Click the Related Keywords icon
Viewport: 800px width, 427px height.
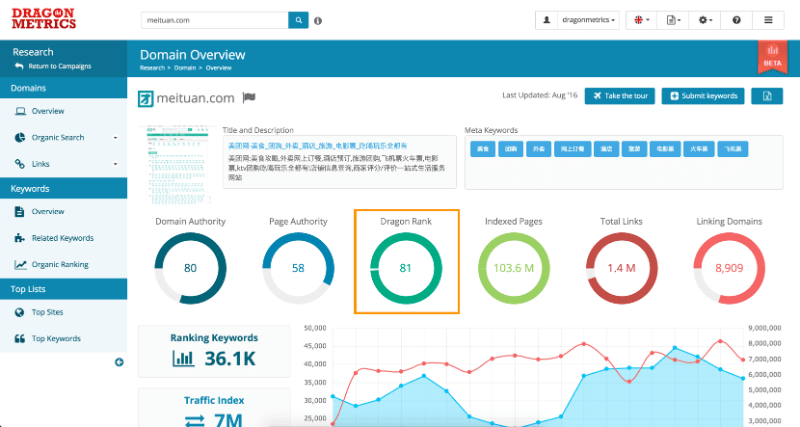click(19, 238)
